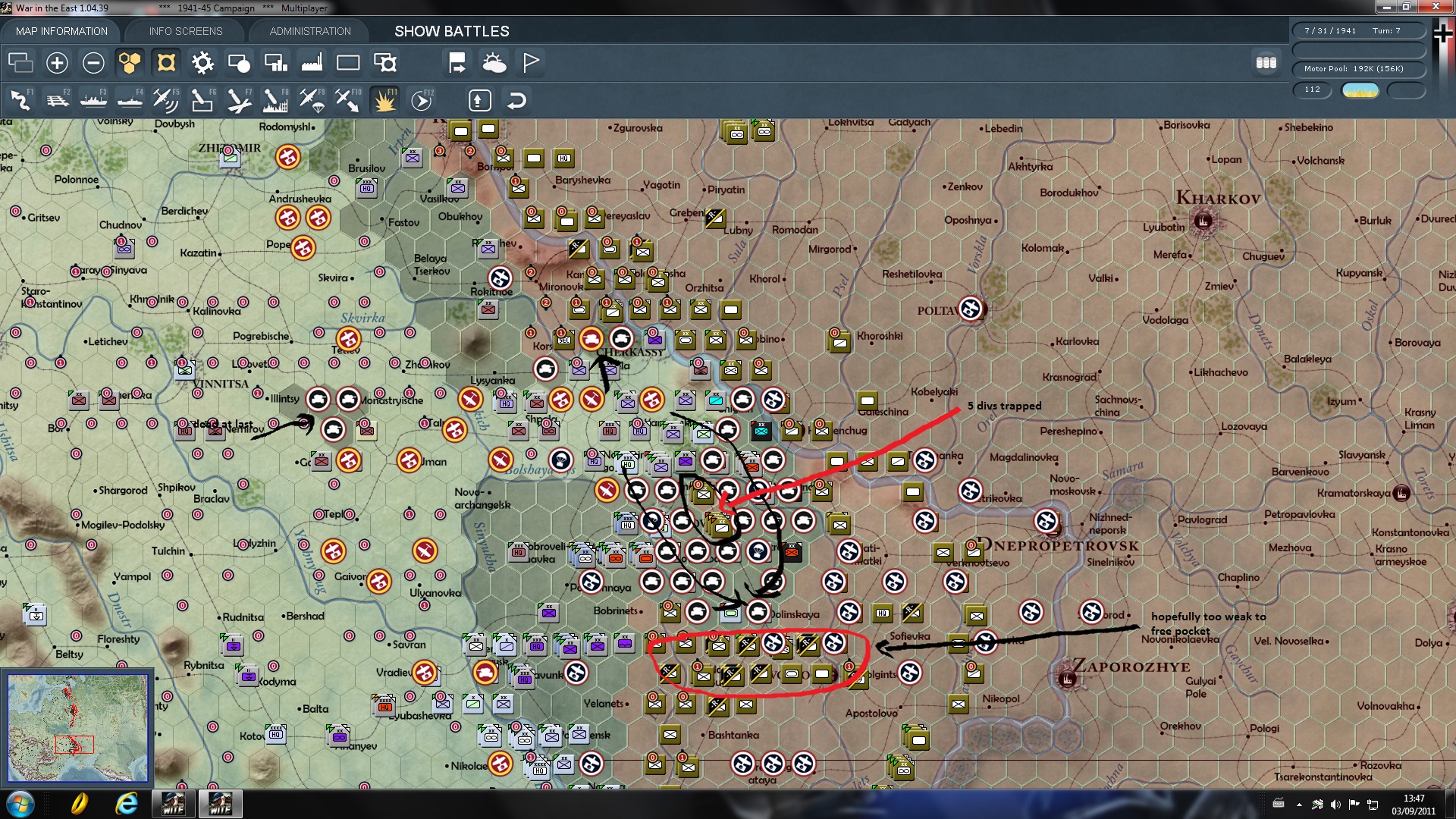This screenshot has height=819, width=1456.
Task: Click the date and turn display
Action: pyautogui.click(x=1359, y=30)
